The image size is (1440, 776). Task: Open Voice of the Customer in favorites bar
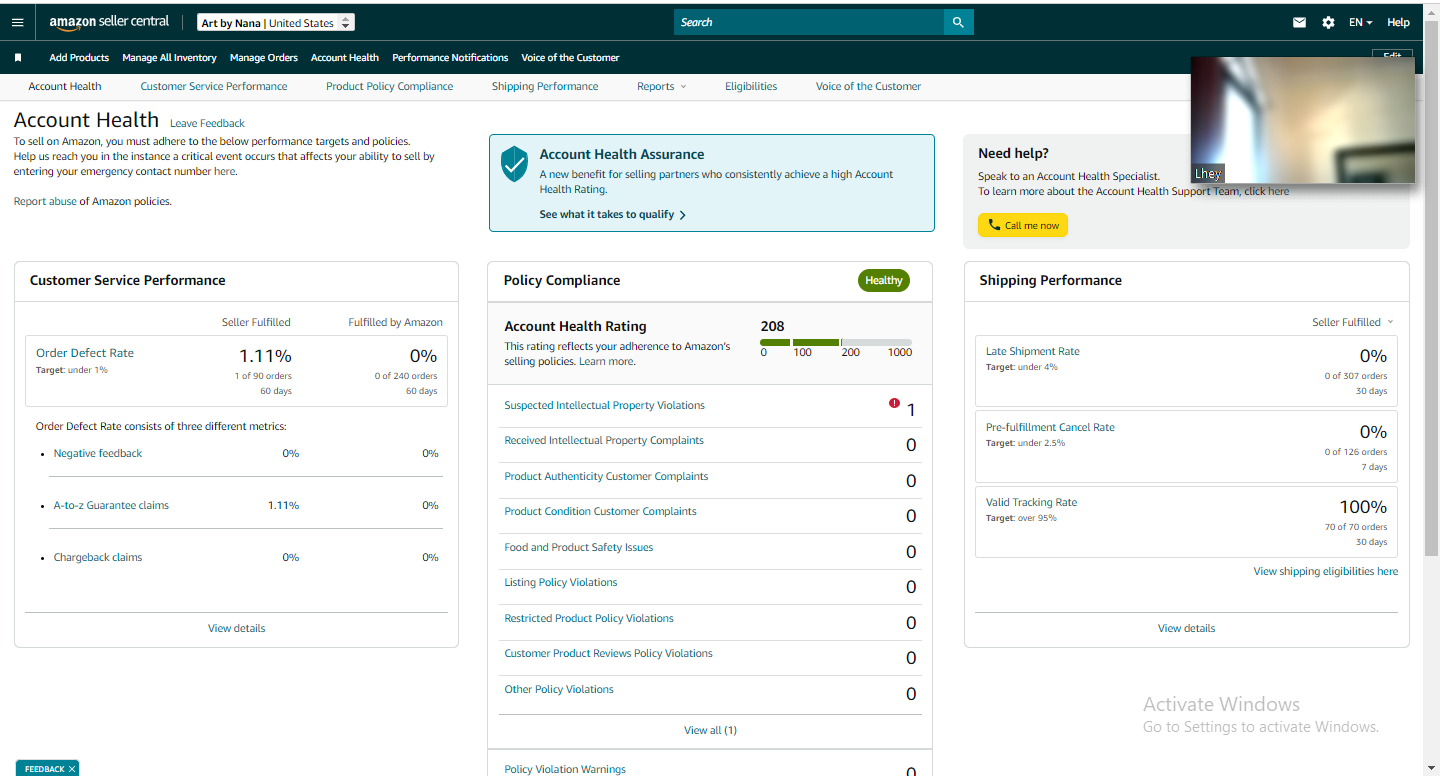[570, 58]
